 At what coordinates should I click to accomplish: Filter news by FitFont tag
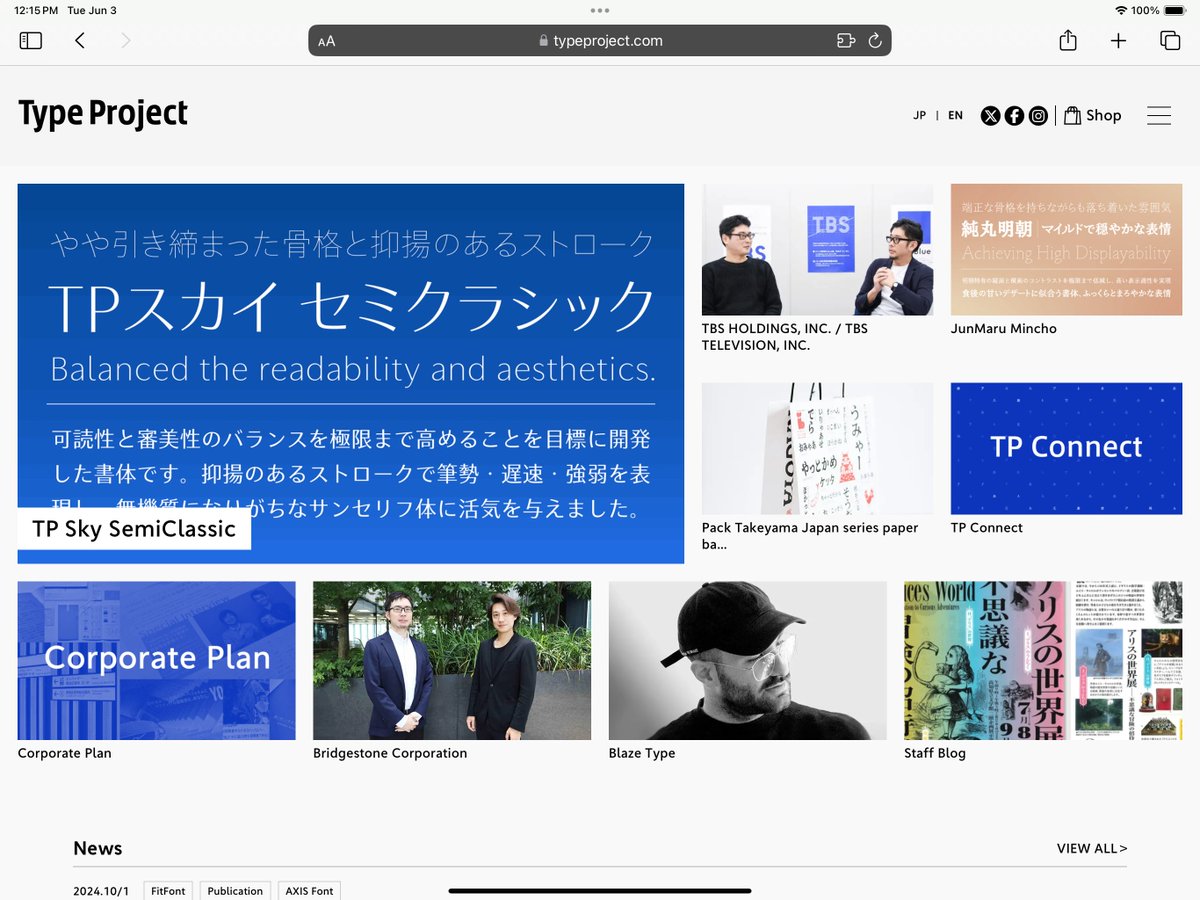coord(169,890)
